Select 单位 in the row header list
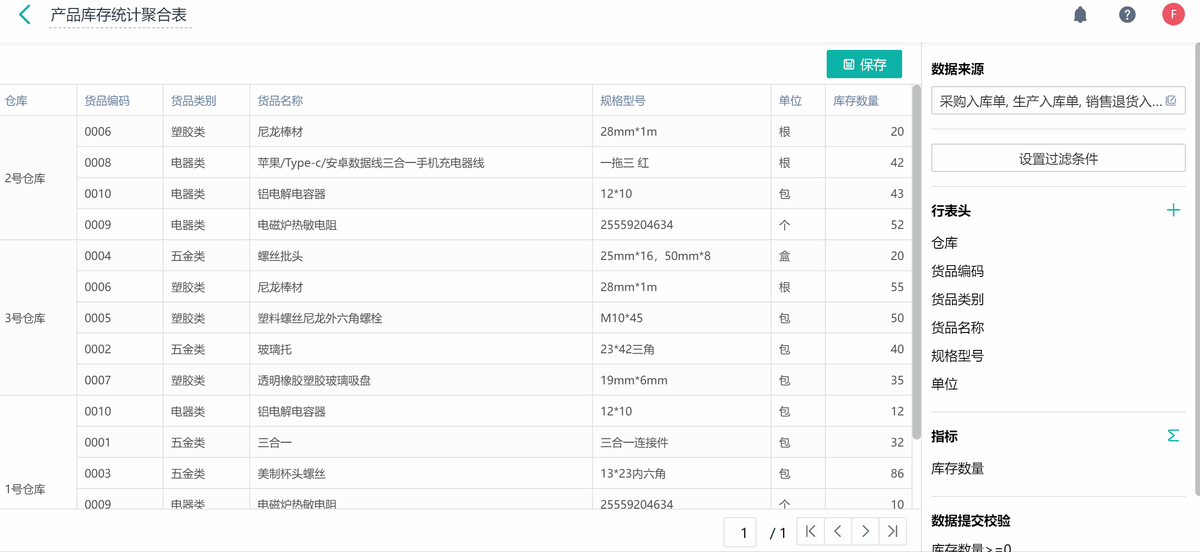 pyautogui.click(x=945, y=383)
